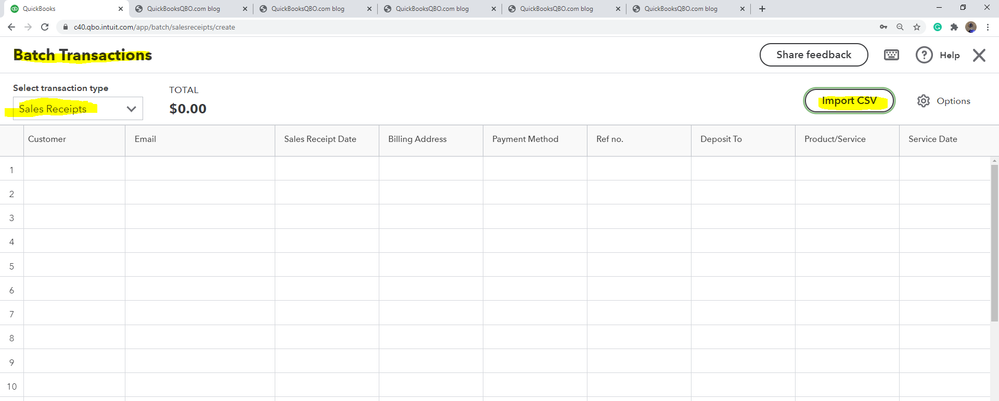Screen dimensions: 999x401
Task: Select the Email column header
Action: (x=200, y=139)
